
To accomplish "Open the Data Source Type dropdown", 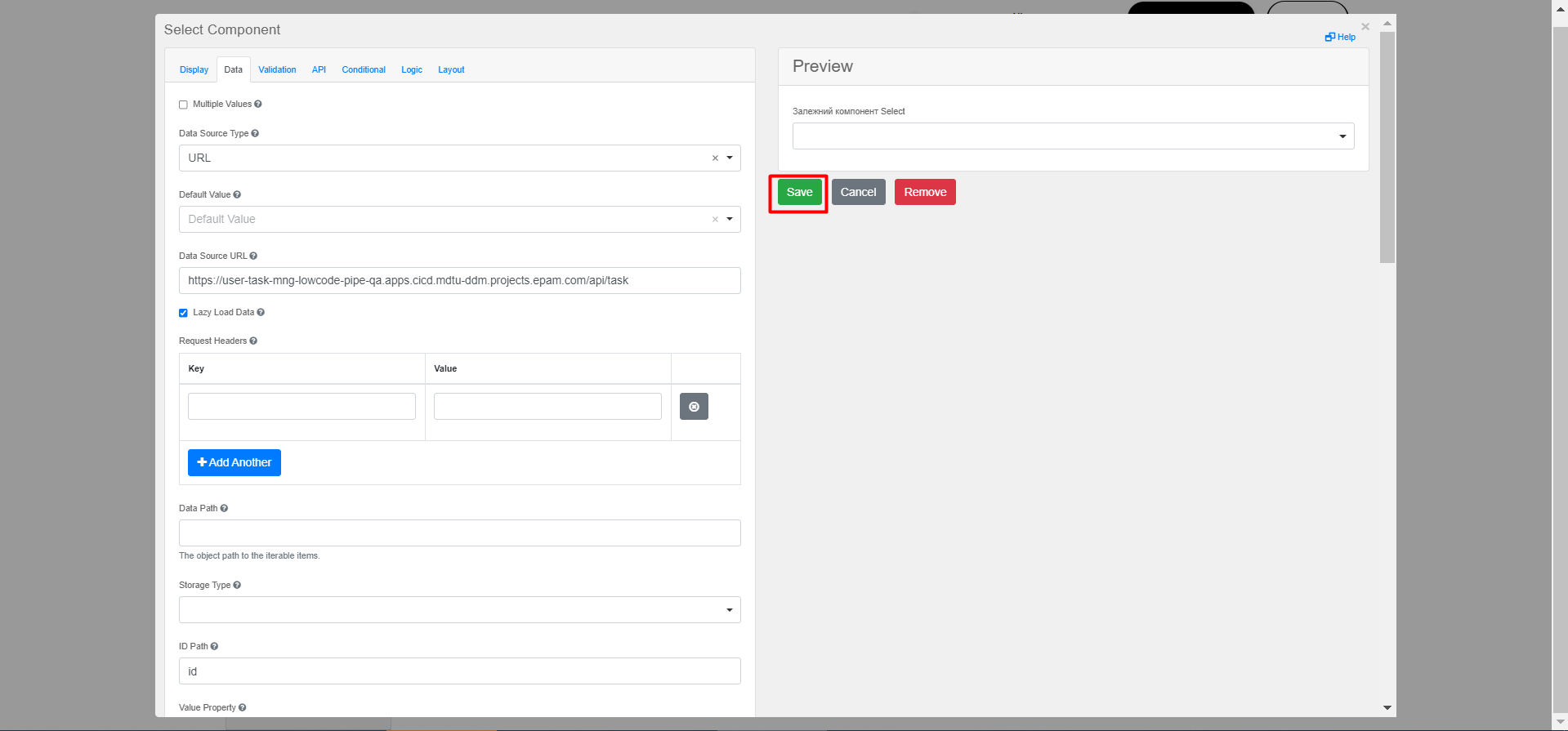I will (x=730, y=158).
